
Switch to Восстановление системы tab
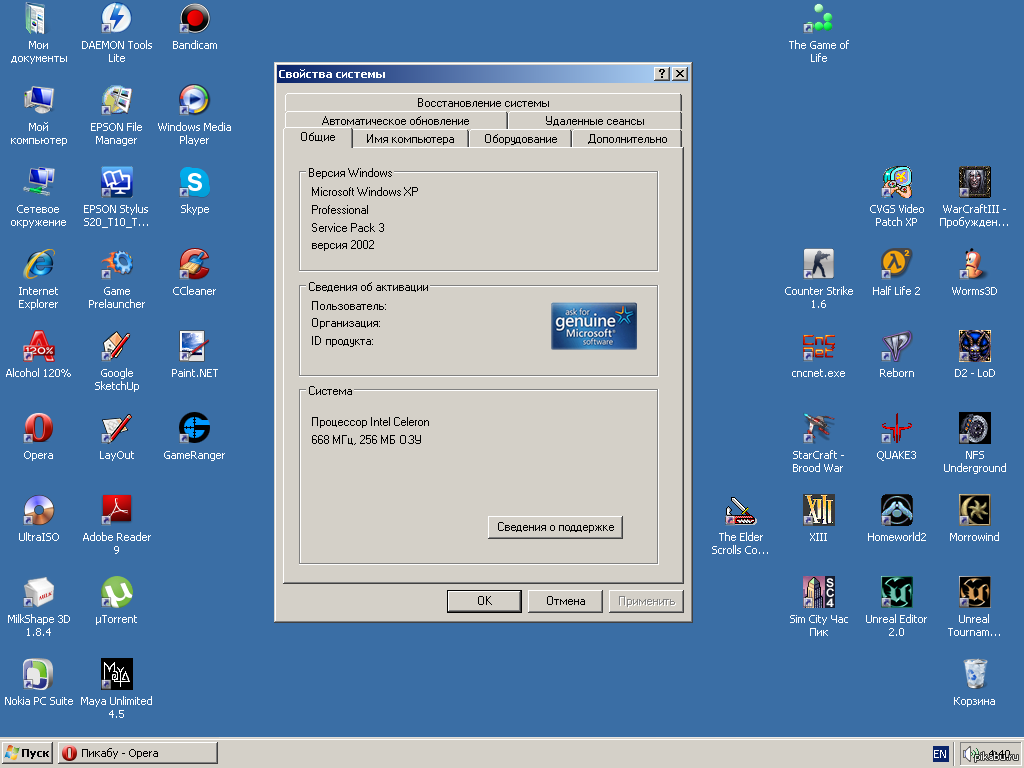[483, 103]
